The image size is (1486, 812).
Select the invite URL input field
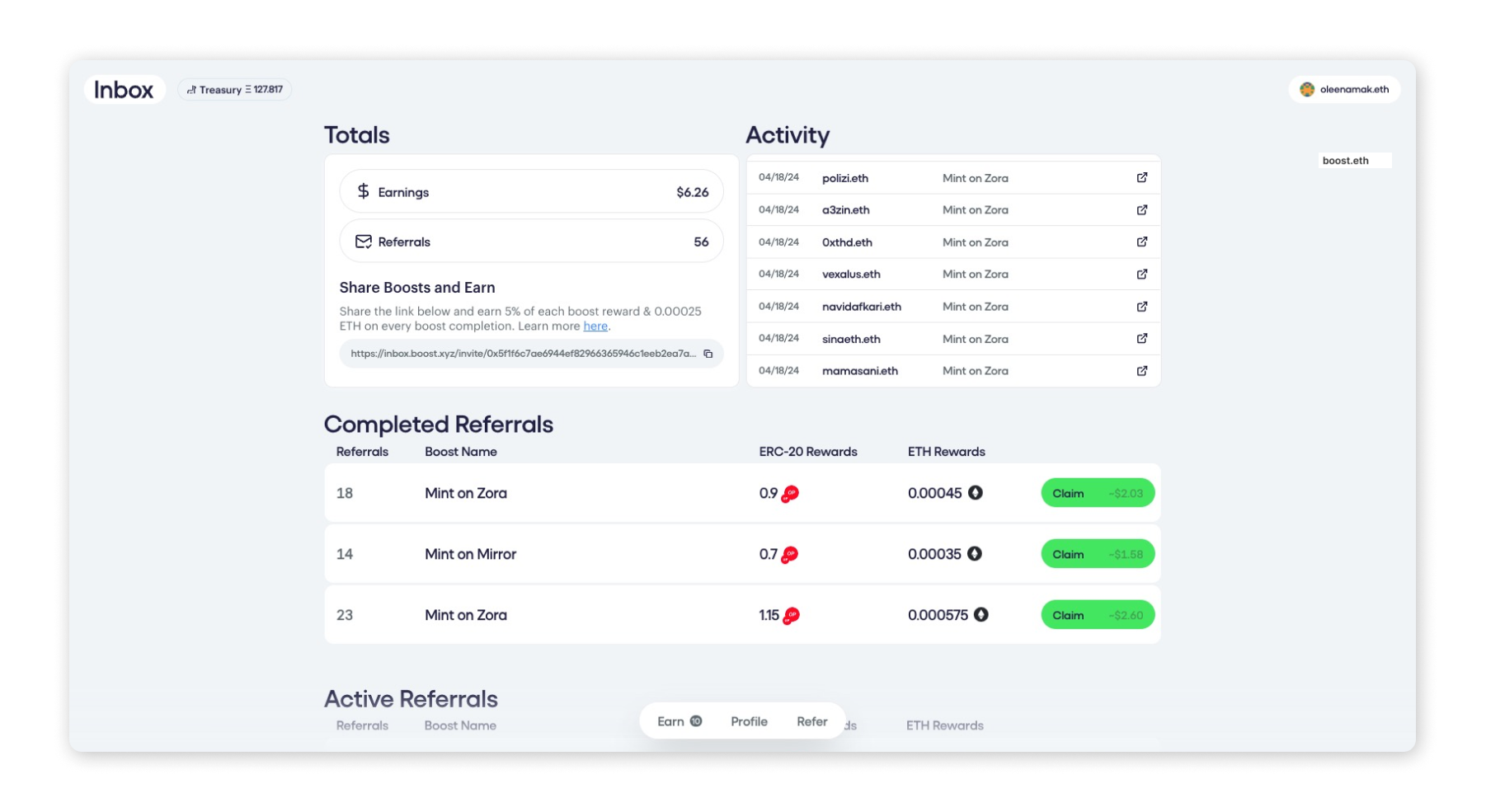(520, 353)
